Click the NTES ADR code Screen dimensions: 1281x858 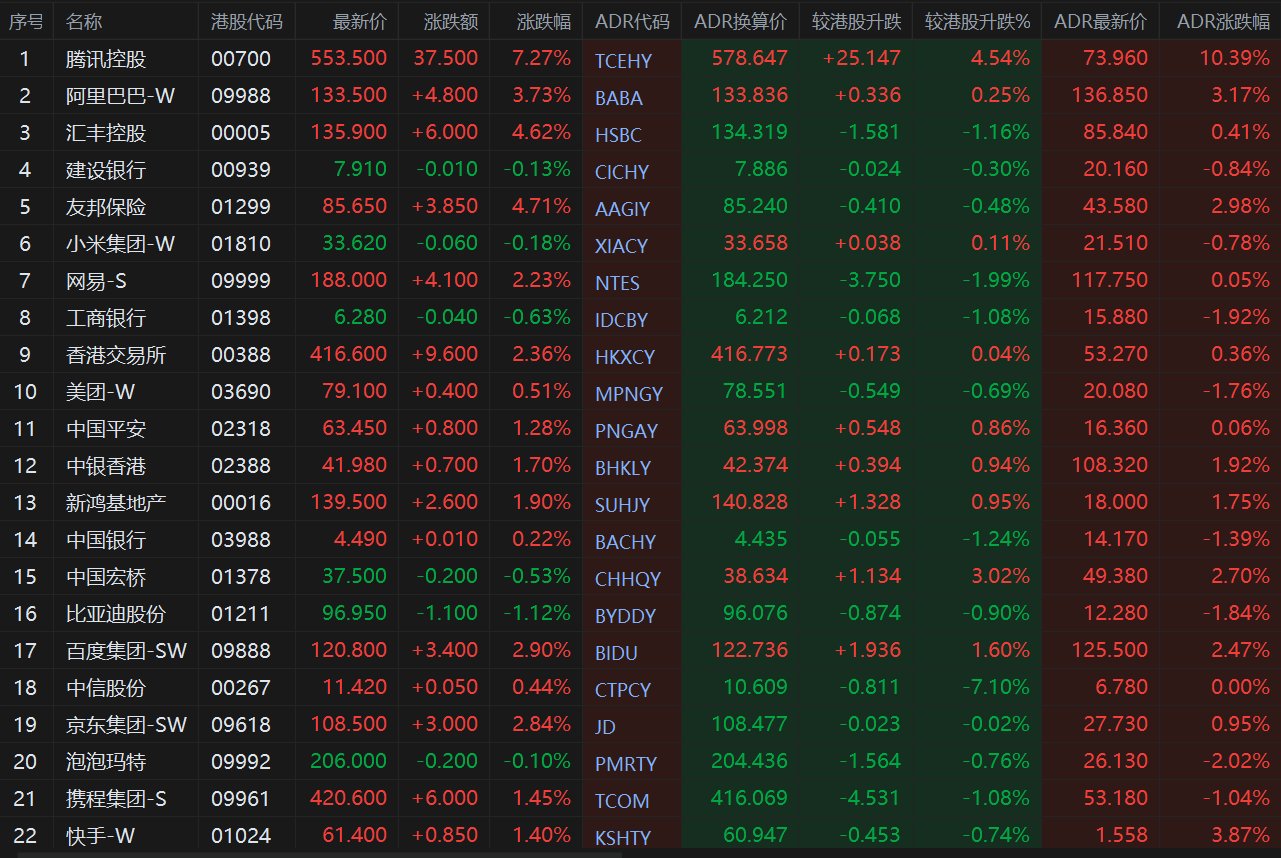pyautogui.click(x=617, y=283)
